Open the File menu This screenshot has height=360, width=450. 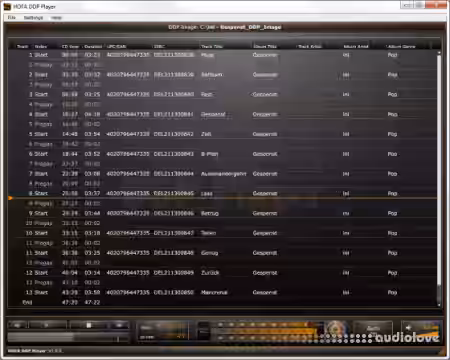pos(12,17)
